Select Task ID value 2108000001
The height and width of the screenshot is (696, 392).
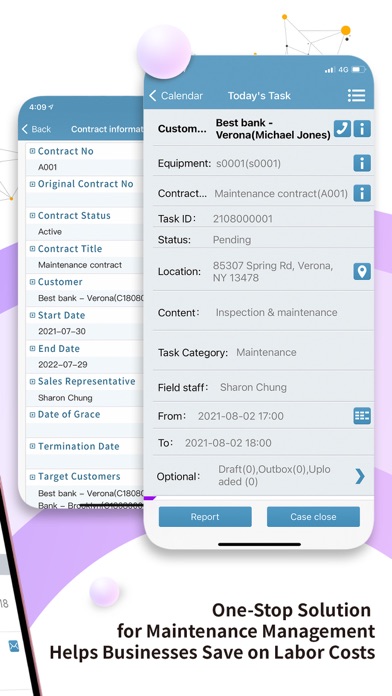point(243,219)
